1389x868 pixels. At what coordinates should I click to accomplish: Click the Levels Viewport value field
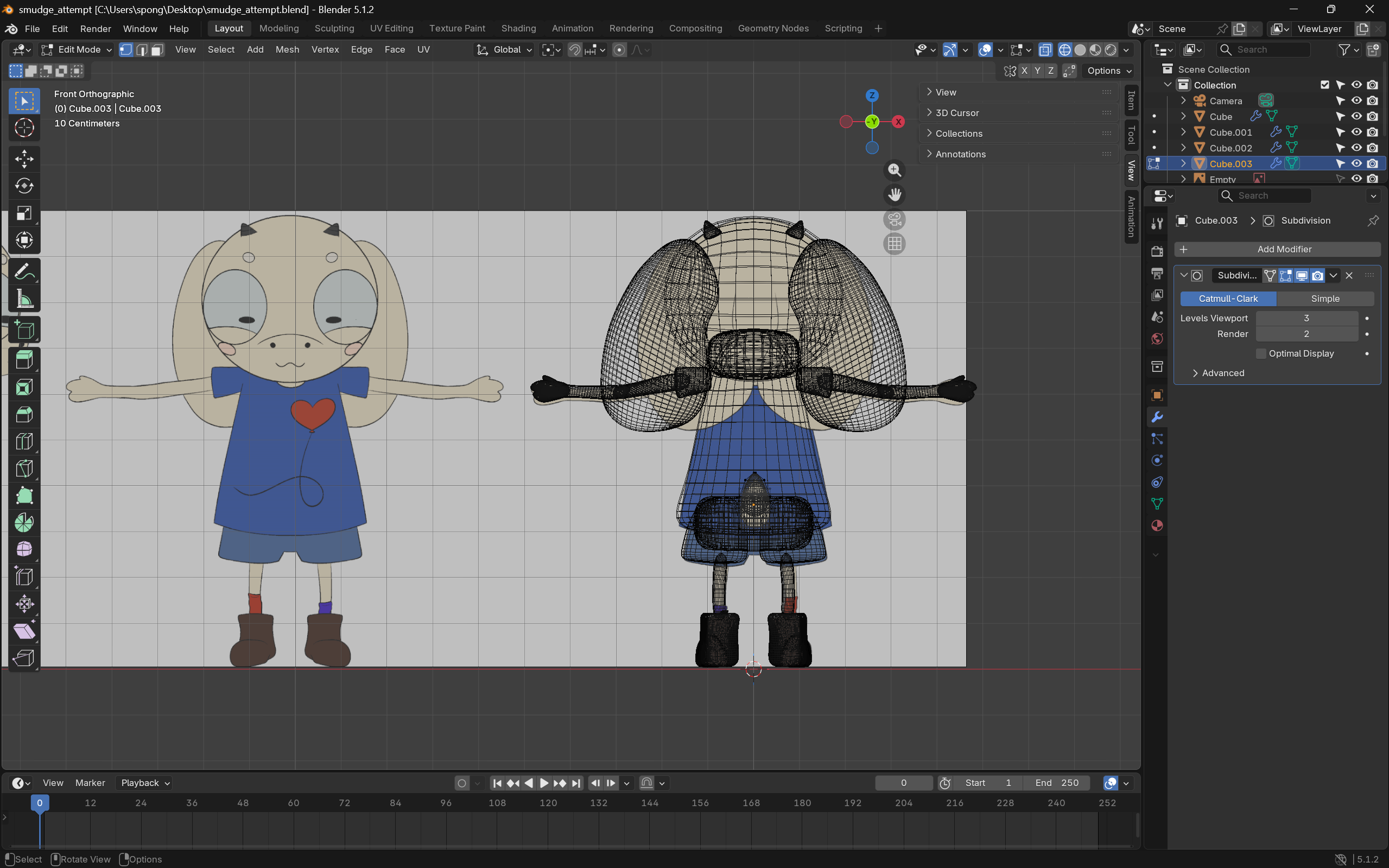pyautogui.click(x=1306, y=318)
